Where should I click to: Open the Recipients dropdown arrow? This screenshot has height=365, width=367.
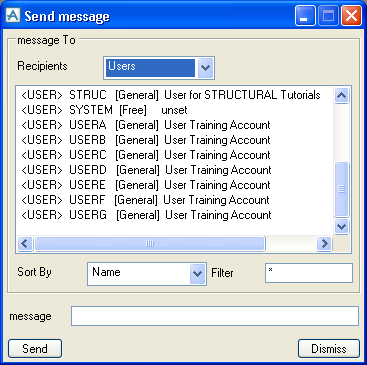tap(205, 68)
